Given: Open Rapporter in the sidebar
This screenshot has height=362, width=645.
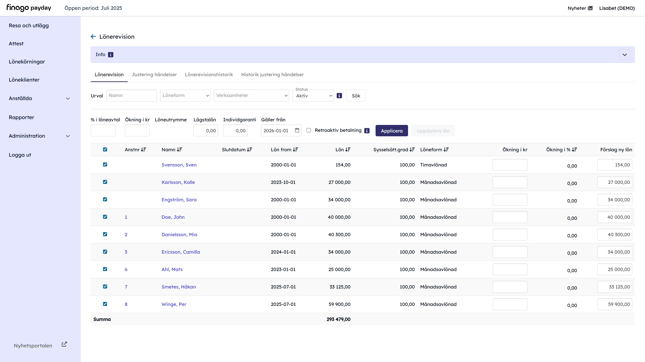Looking at the screenshot, I should [x=21, y=117].
